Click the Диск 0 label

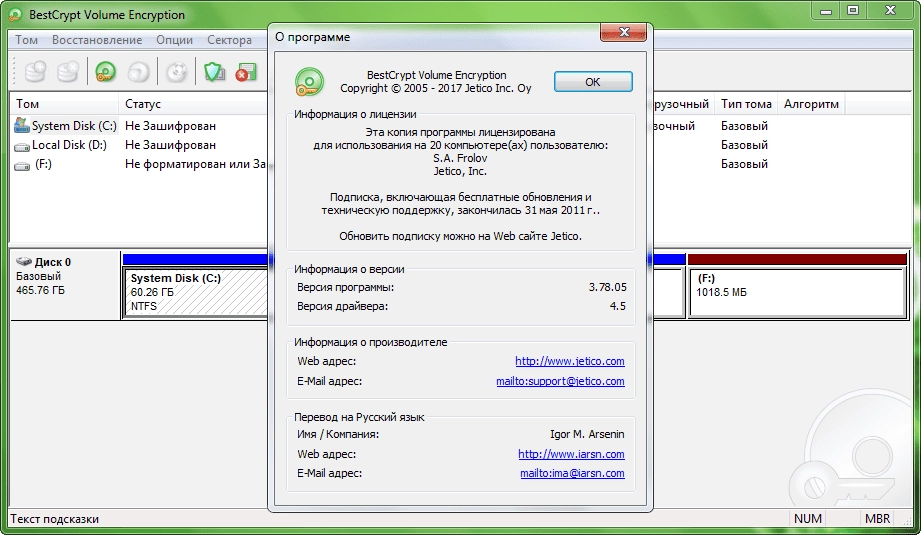(53, 262)
